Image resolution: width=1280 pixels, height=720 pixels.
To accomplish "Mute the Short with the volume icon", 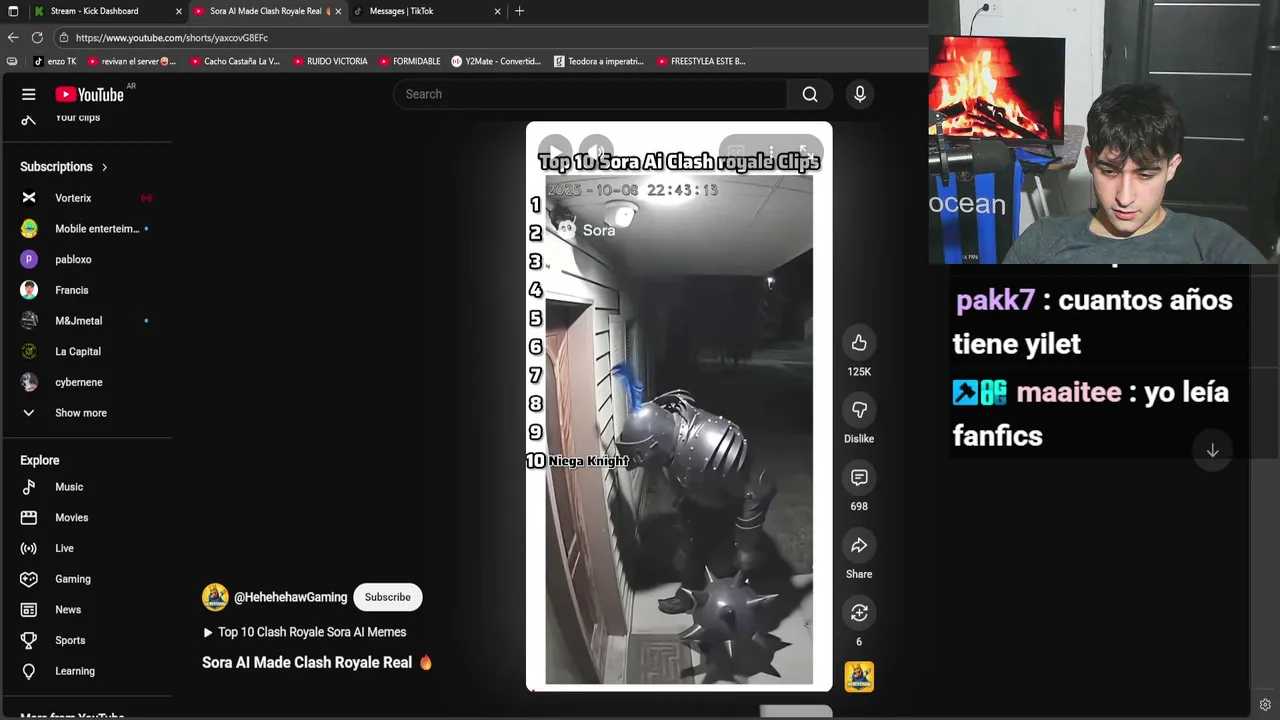I will (x=597, y=152).
